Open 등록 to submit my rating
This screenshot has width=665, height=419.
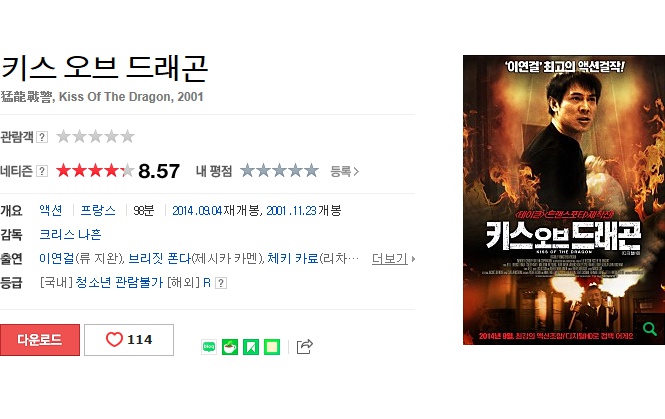coord(344,171)
